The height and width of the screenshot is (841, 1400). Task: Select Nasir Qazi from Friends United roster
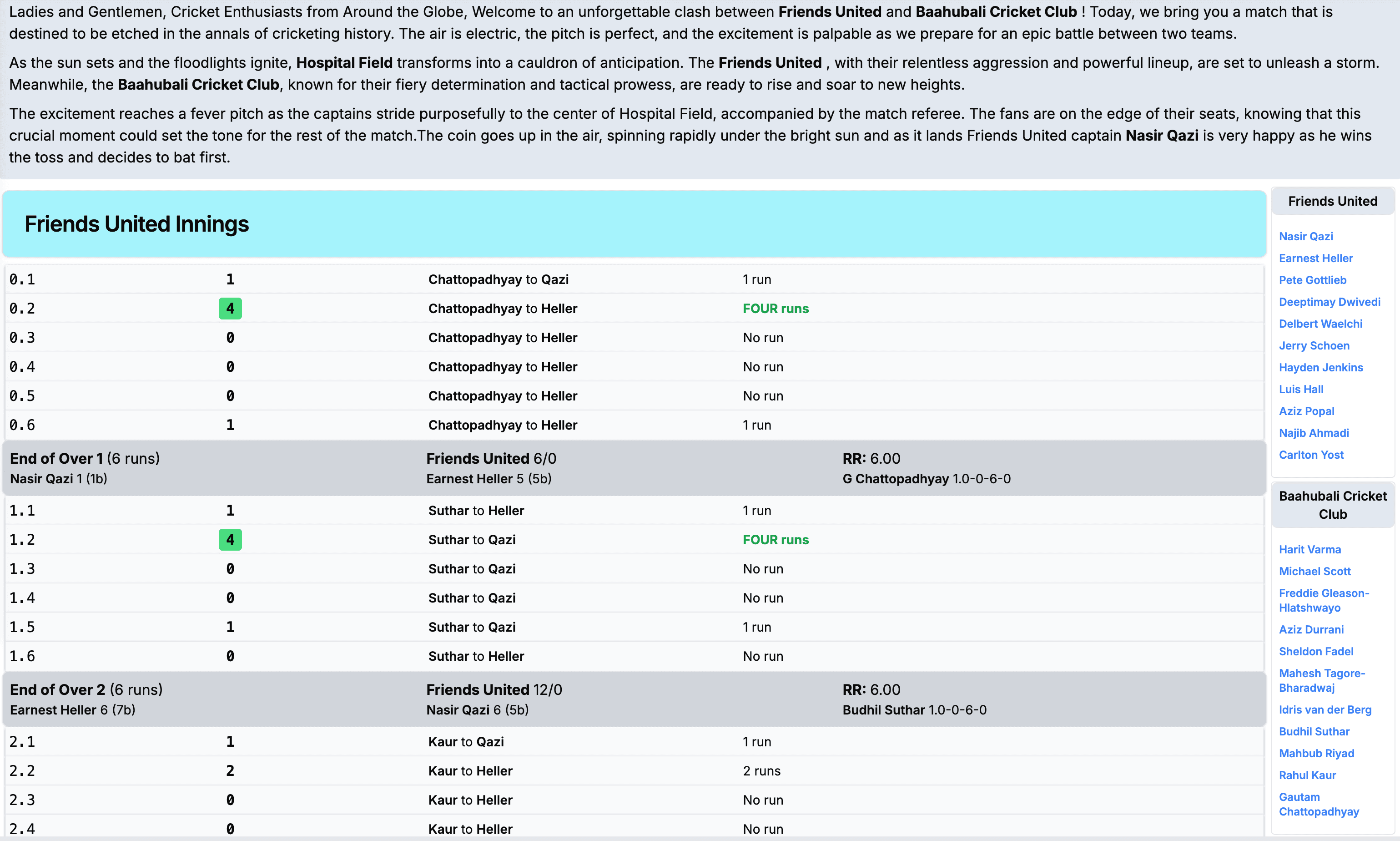[x=1305, y=236]
